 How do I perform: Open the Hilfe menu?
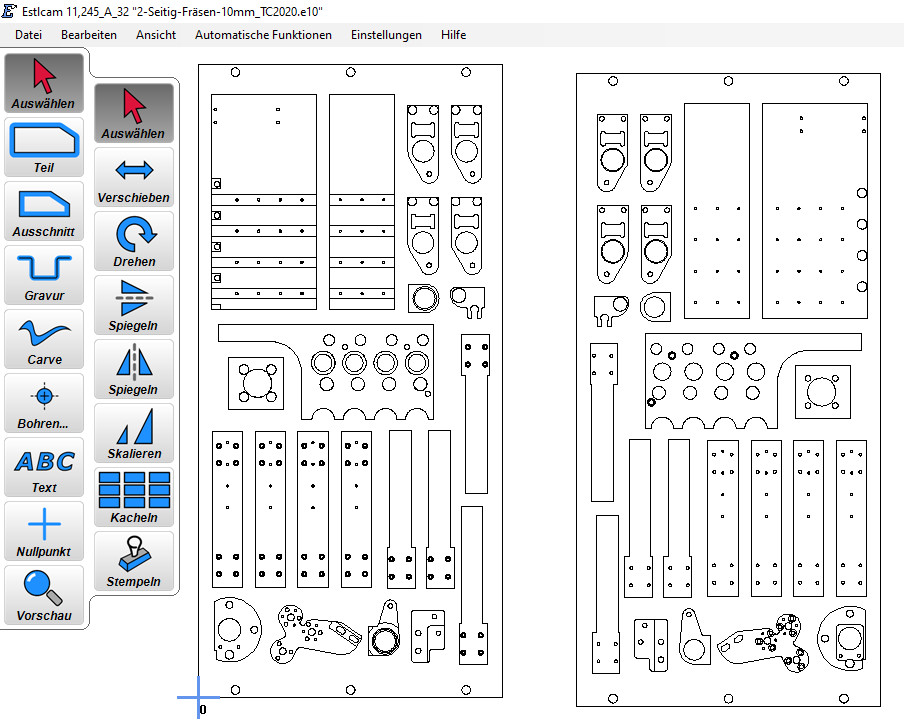pos(453,35)
